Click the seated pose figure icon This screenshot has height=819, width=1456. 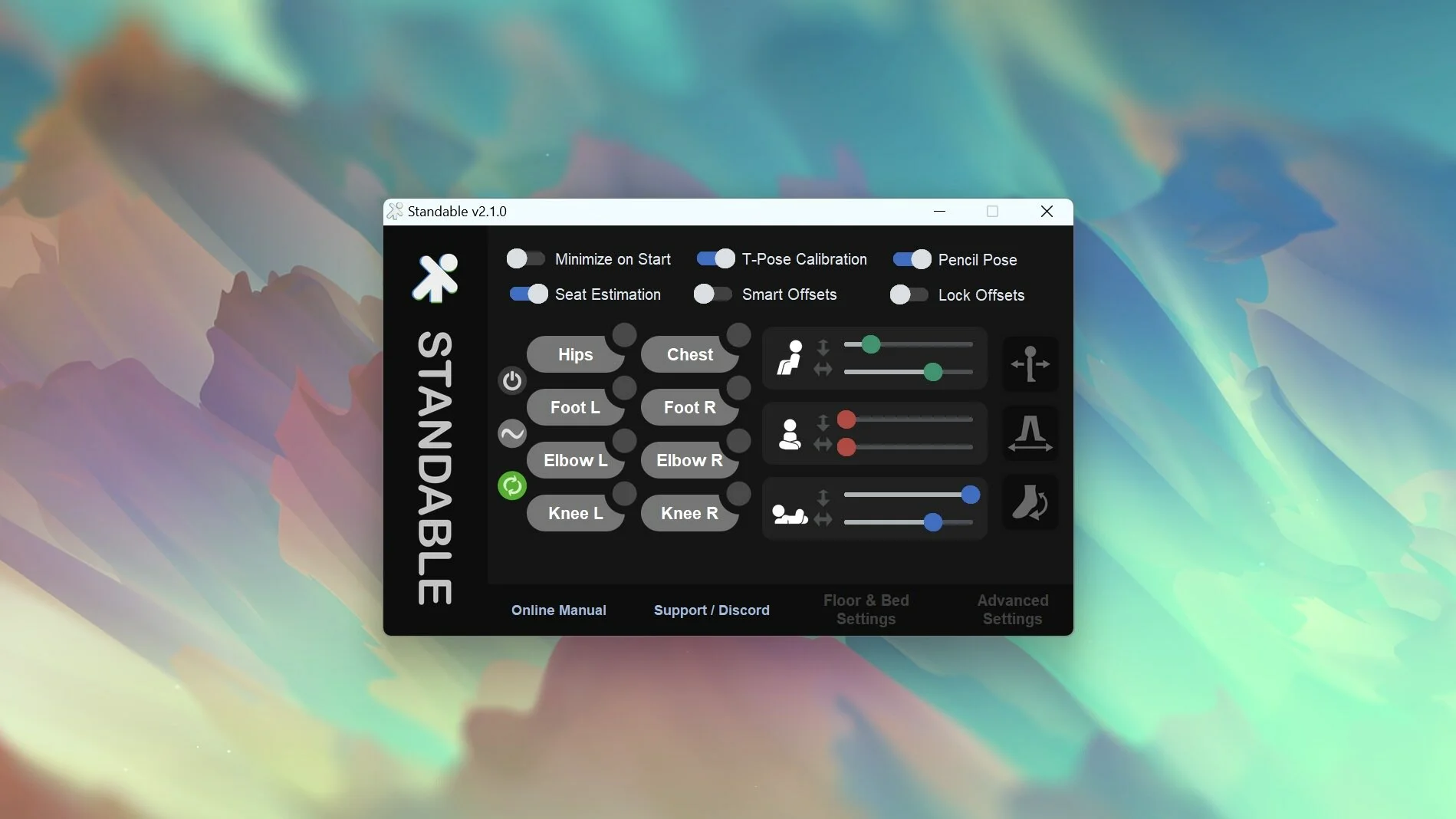click(790, 358)
